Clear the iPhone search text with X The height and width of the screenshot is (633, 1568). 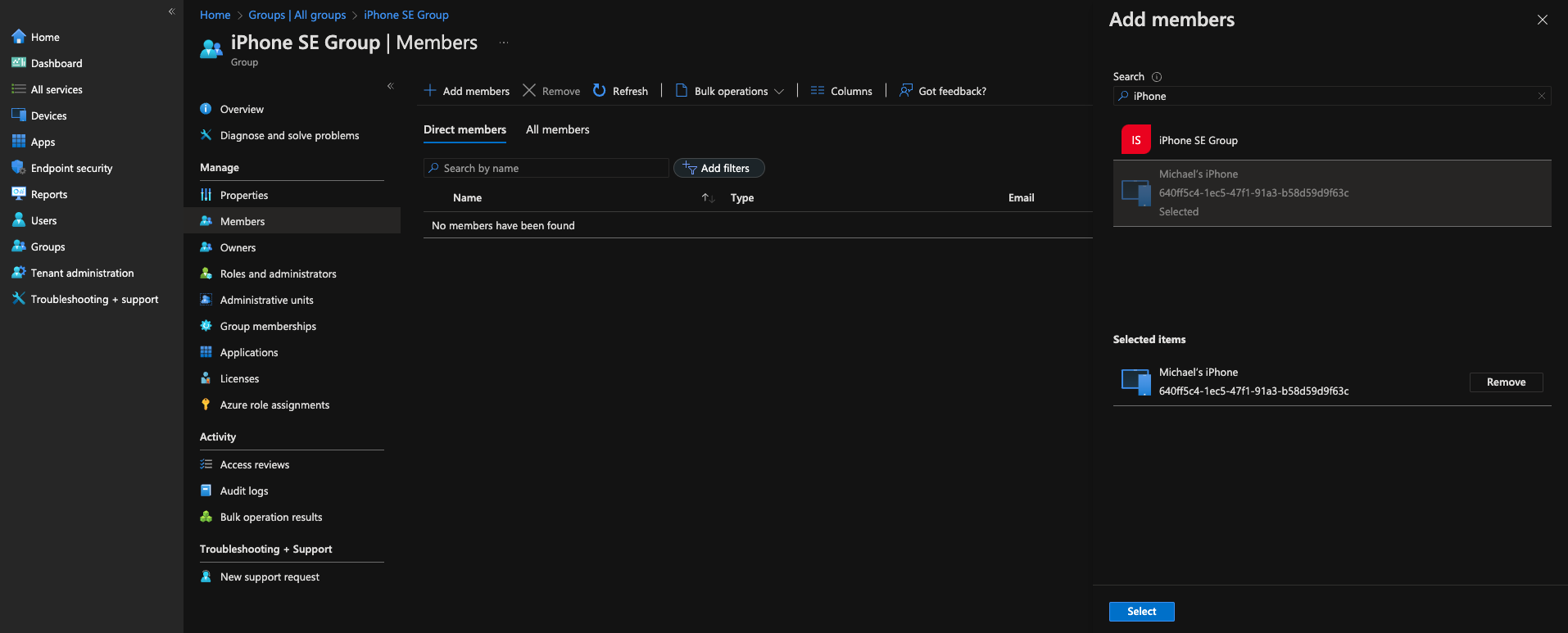pos(1541,96)
